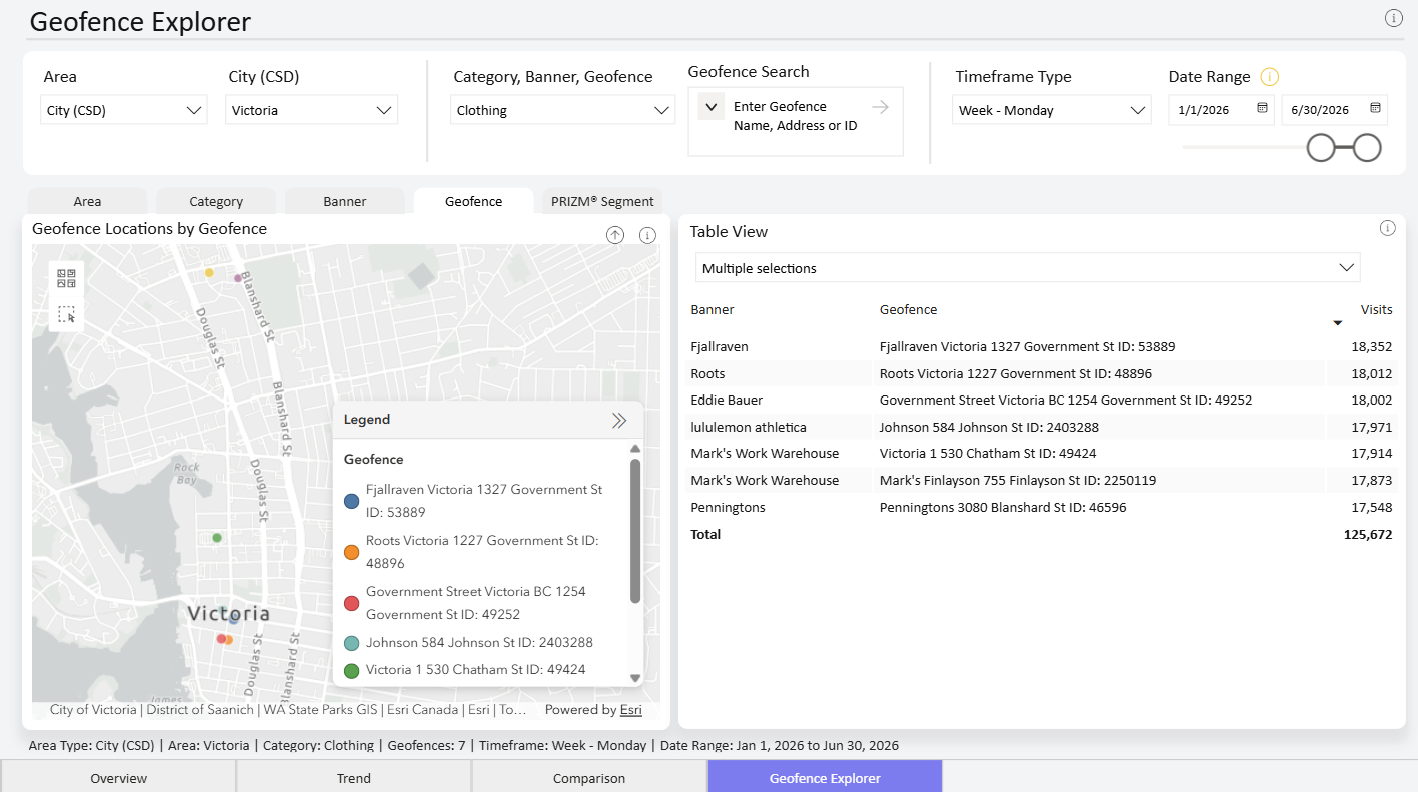Go to the Comparison page tab
1418x792 pixels.
pyautogui.click(x=589, y=777)
